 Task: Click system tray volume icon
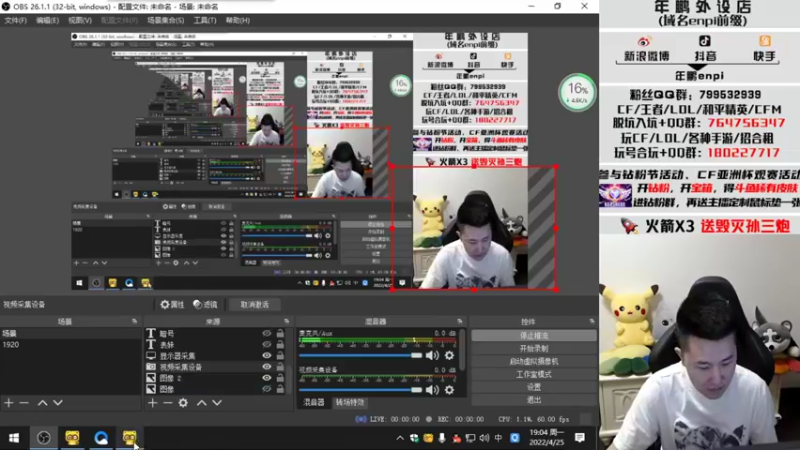(x=484, y=438)
